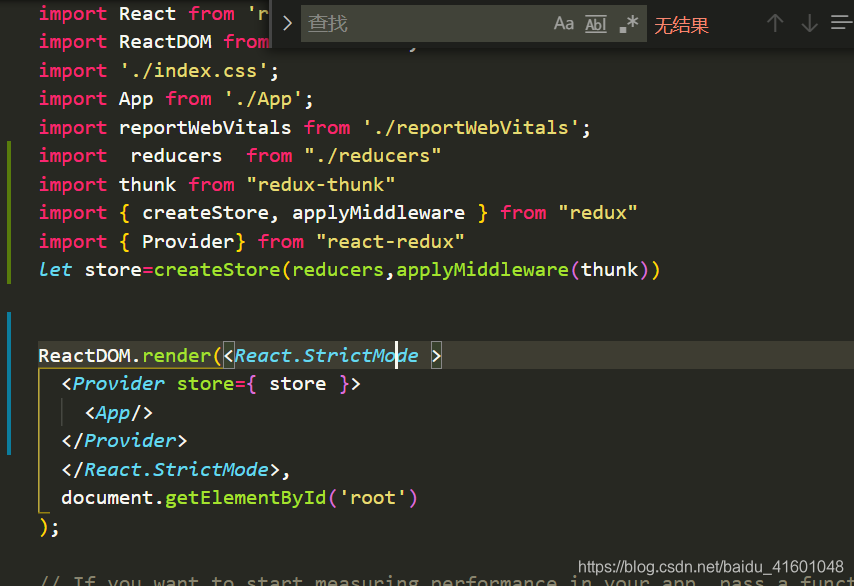Enable the whole word match option

595,24
